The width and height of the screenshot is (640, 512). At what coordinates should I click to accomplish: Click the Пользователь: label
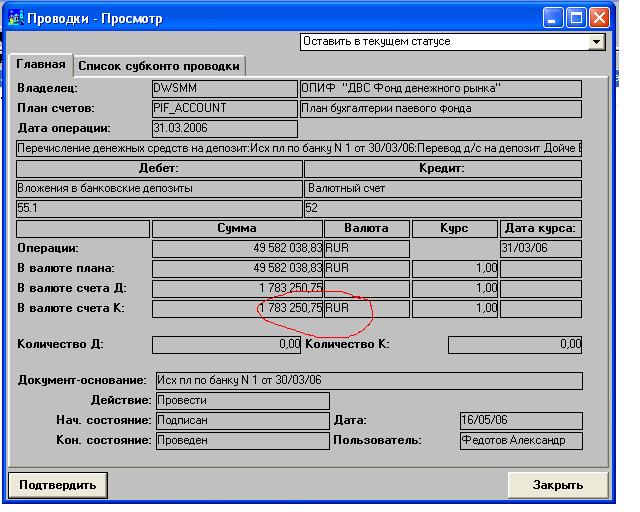[x=378, y=441]
